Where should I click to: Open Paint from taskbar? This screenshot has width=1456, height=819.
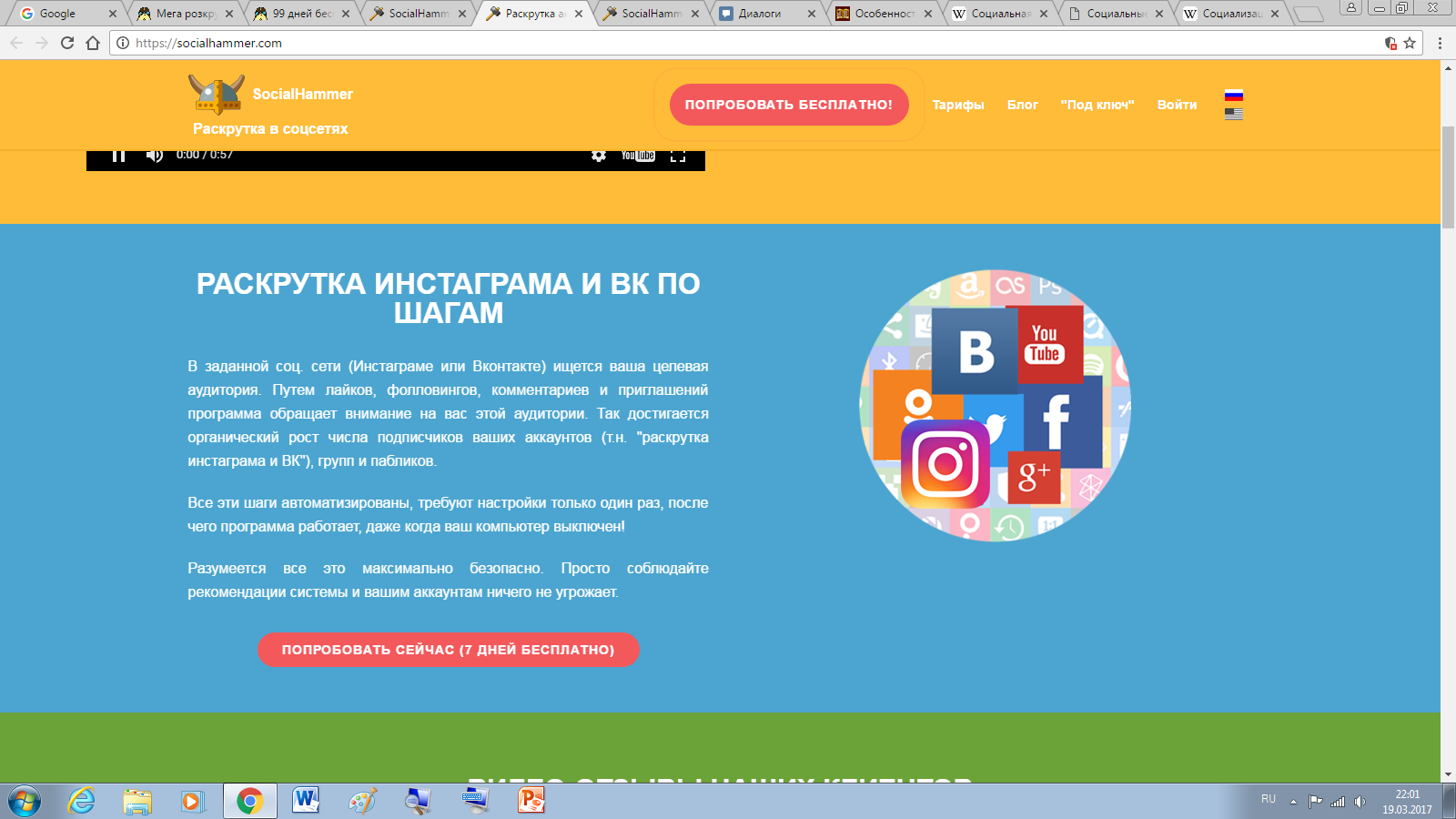362,801
